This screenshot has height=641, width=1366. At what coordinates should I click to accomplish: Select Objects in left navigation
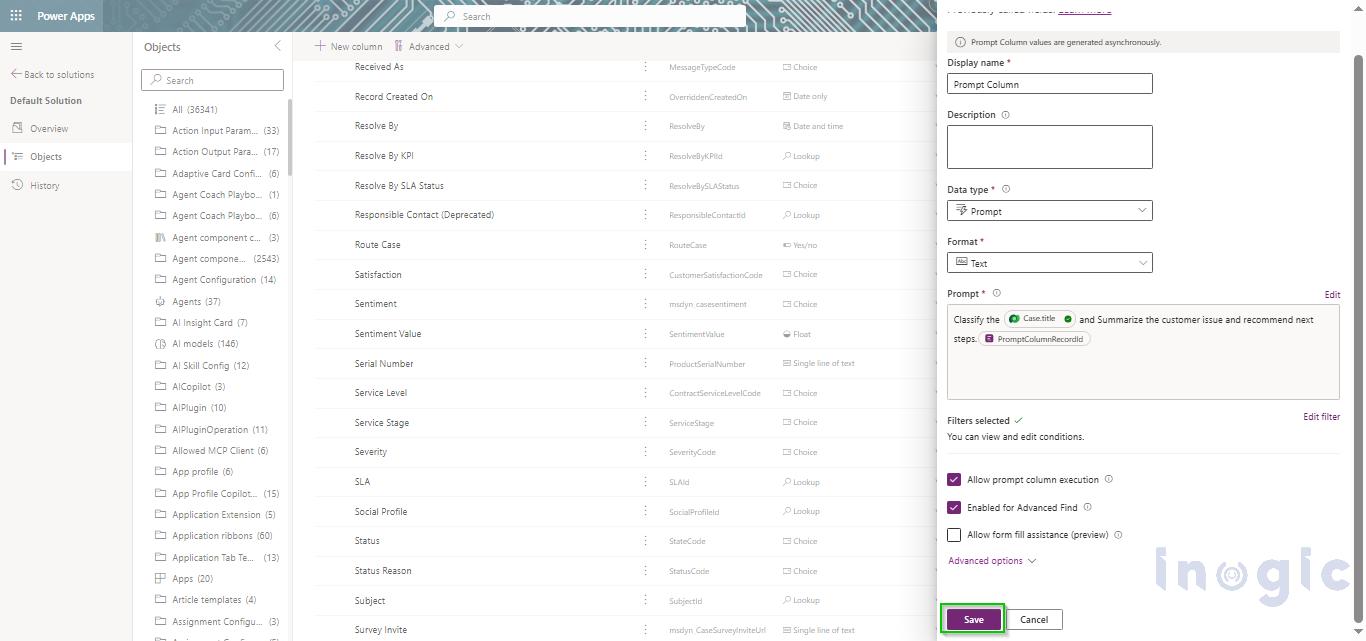click(x=46, y=157)
